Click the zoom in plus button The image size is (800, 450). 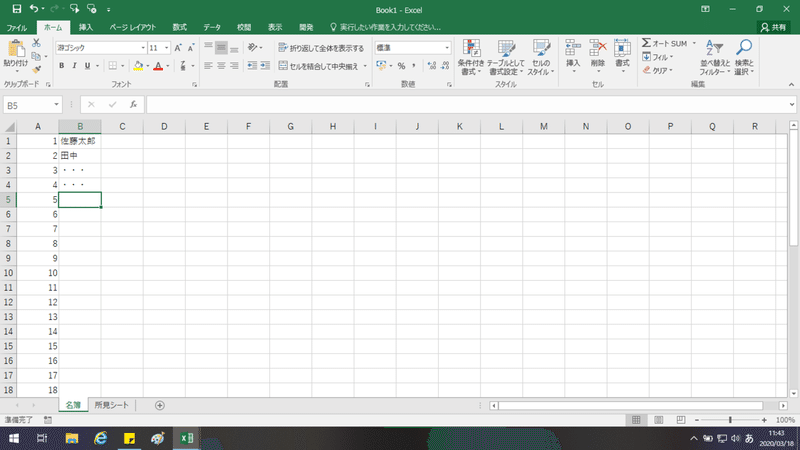point(764,420)
